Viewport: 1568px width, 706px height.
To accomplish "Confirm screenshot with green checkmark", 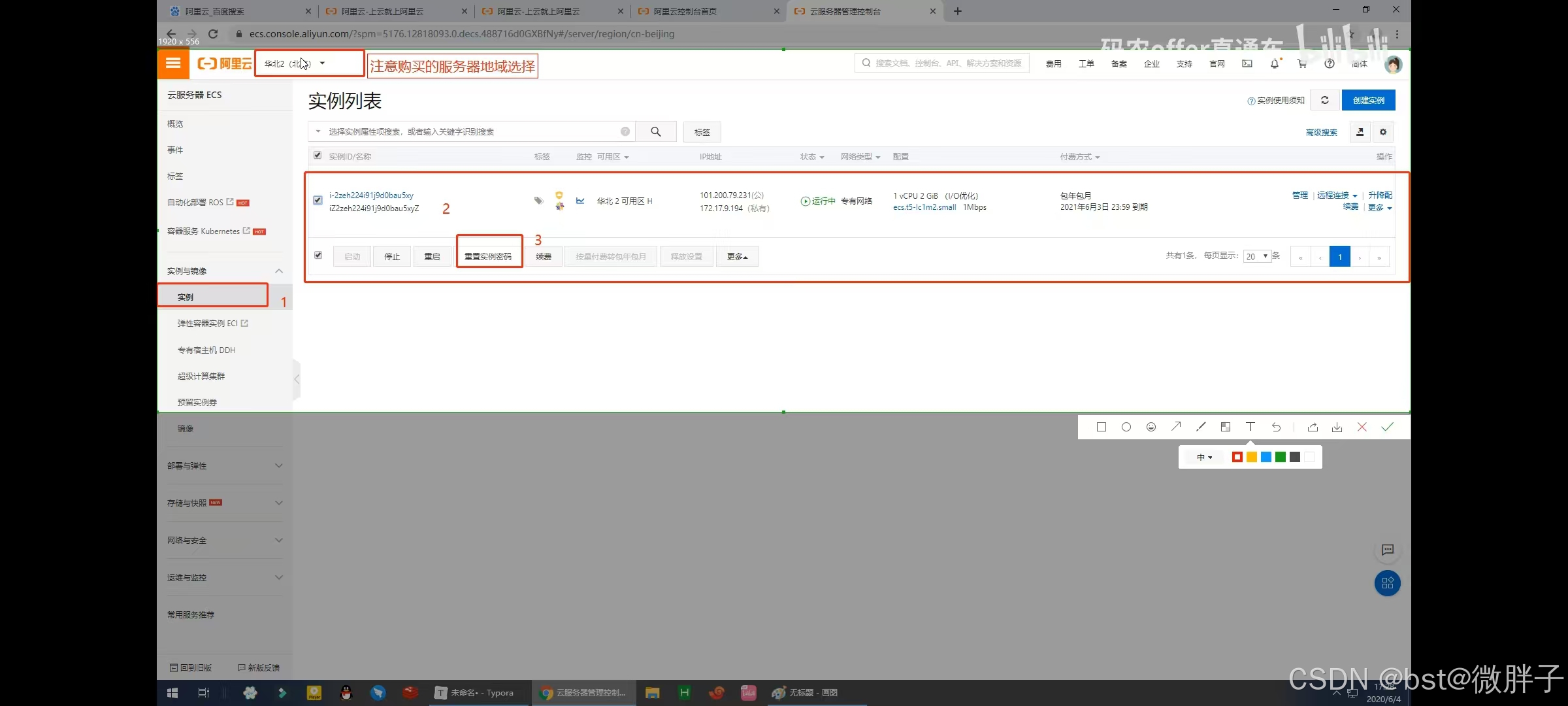I will [x=1387, y=427].
